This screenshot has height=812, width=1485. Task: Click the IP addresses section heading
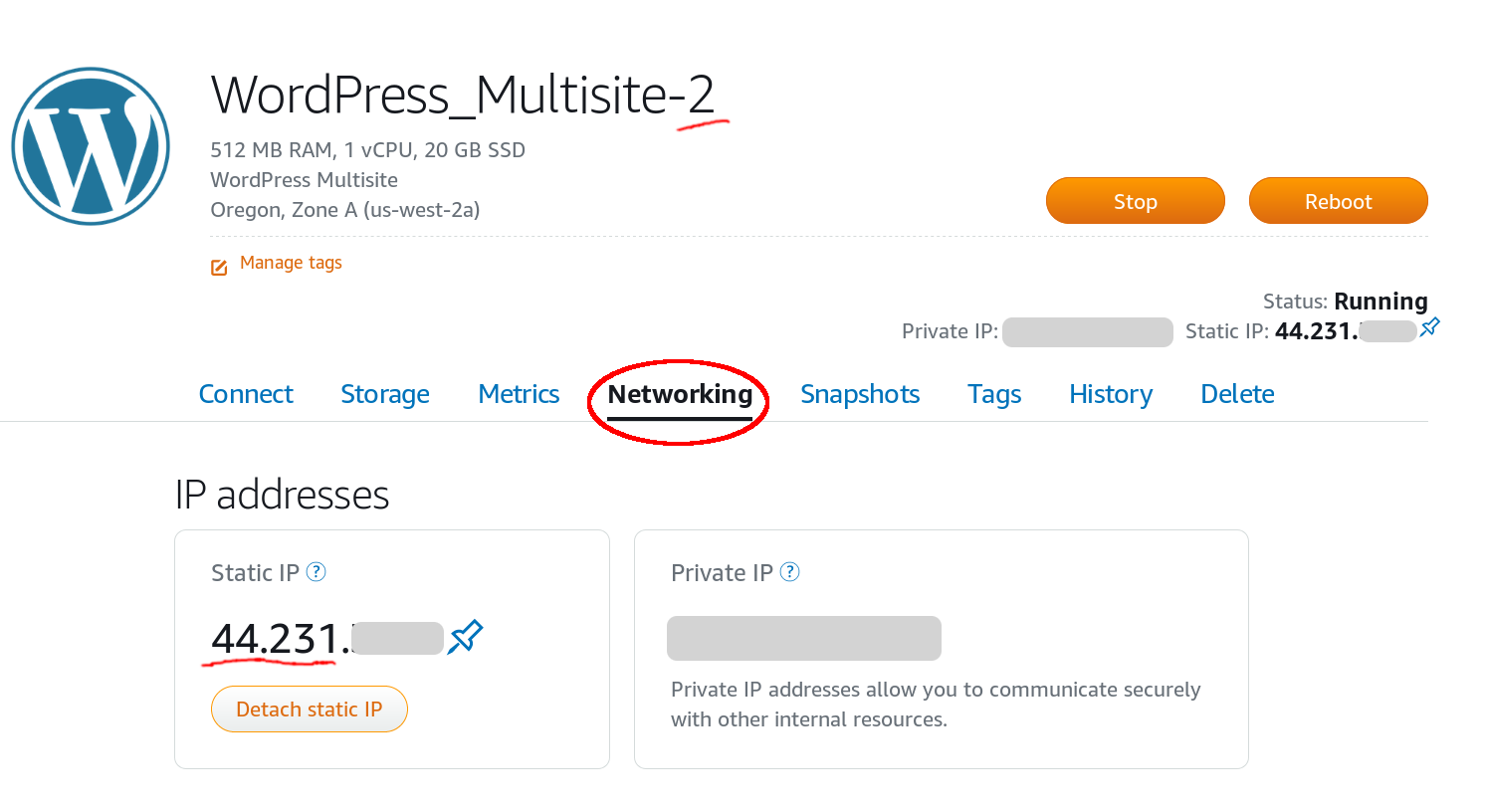click(283, 495)
